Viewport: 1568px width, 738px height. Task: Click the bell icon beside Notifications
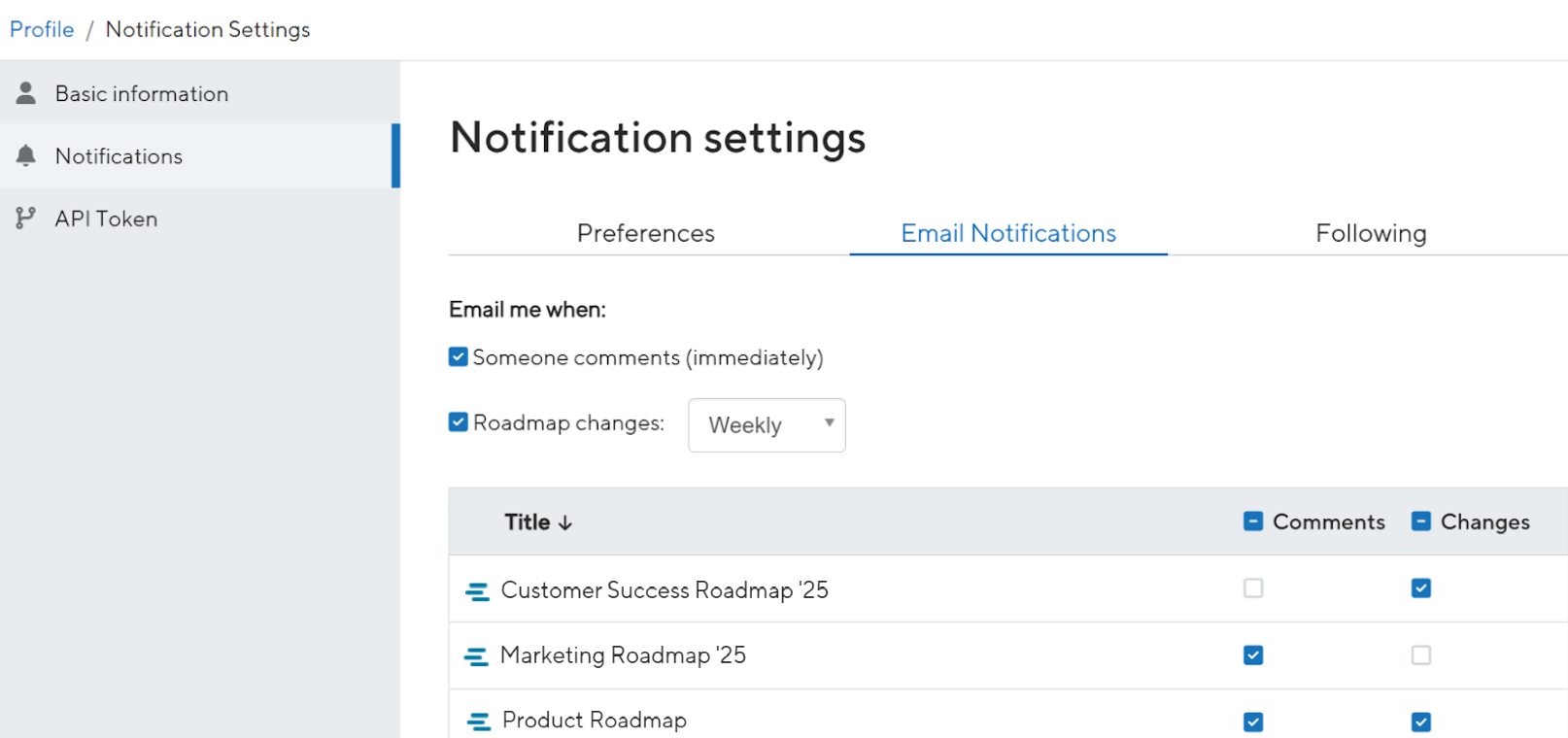pos(26,155)
